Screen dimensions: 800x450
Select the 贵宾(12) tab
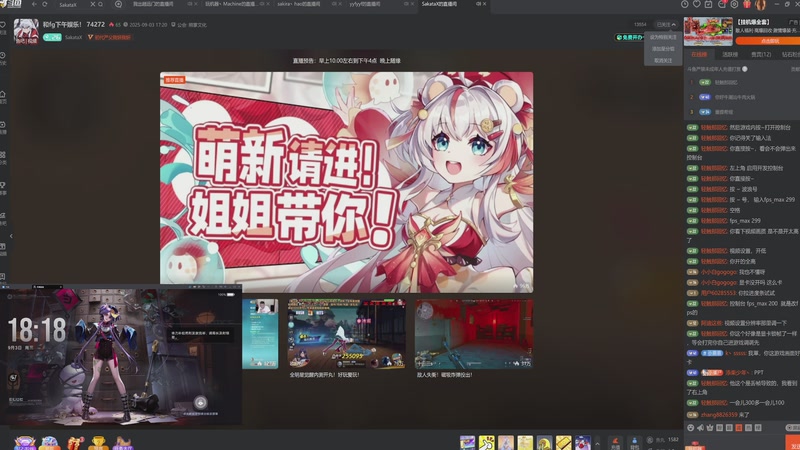point(761,55)
